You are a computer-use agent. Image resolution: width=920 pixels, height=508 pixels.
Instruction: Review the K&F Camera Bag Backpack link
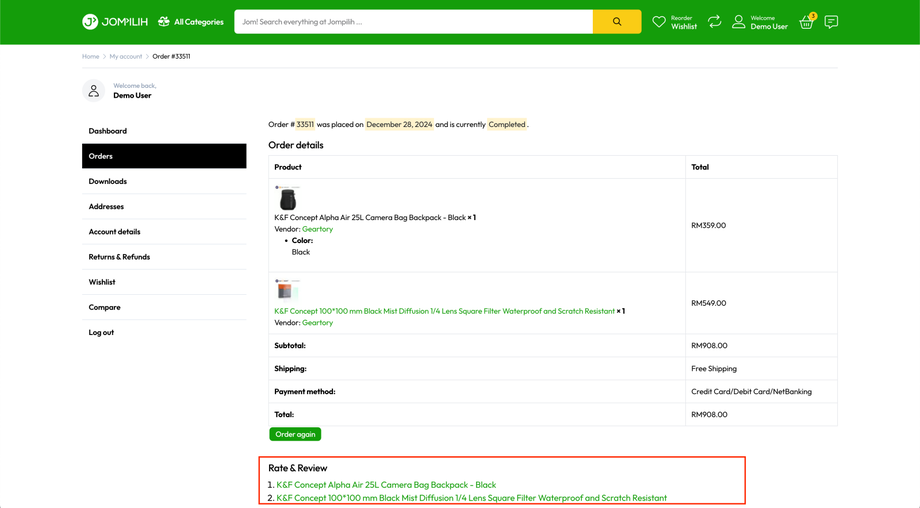[x=386, y=485]
